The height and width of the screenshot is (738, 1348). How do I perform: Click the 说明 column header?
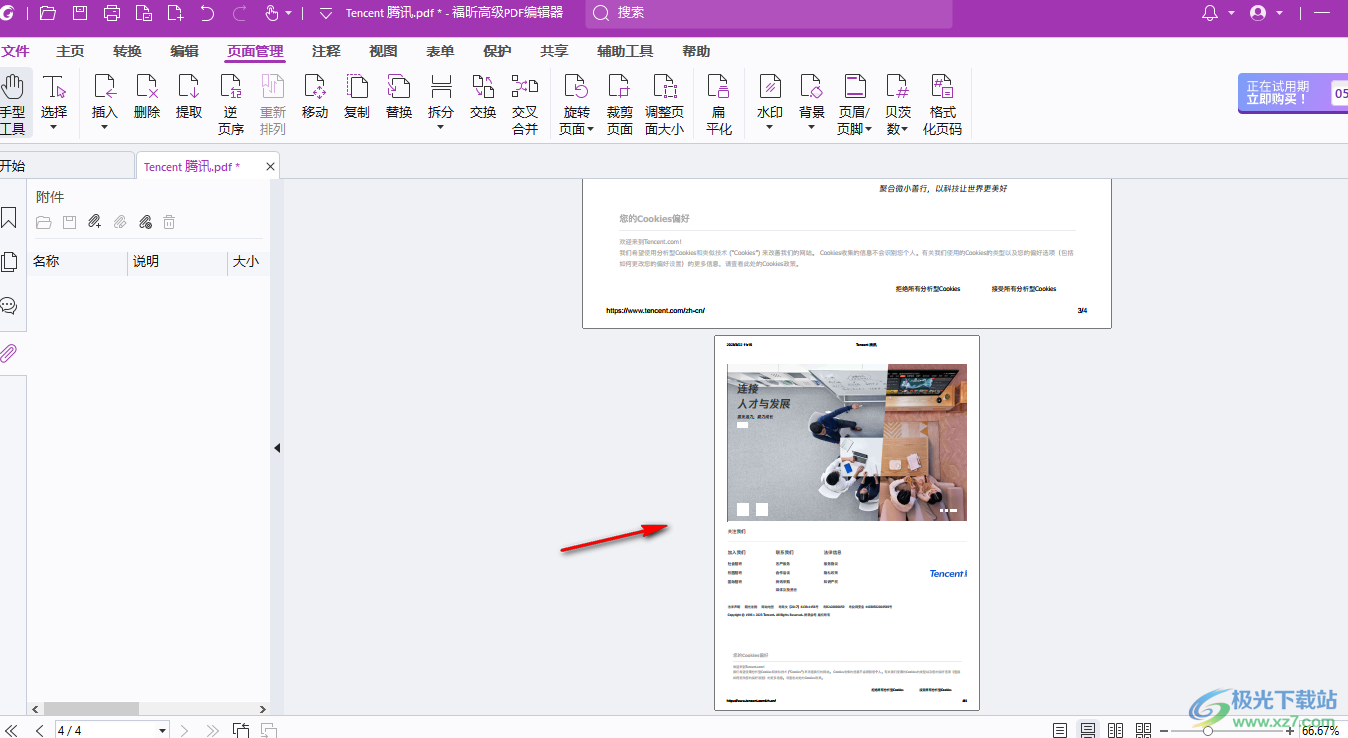[x=178, y=261]
